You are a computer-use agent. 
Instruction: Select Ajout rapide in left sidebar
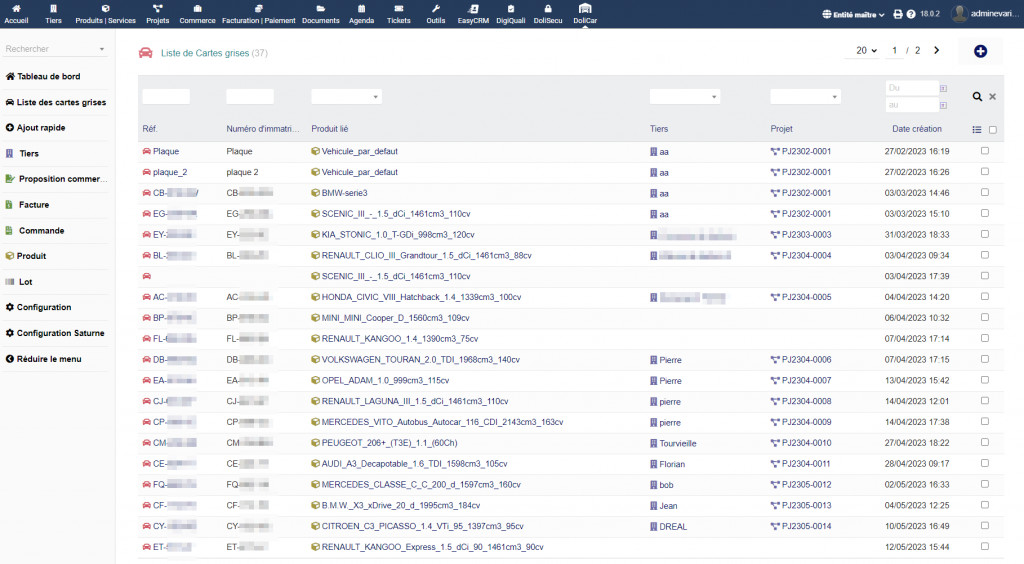click(42, 128)
